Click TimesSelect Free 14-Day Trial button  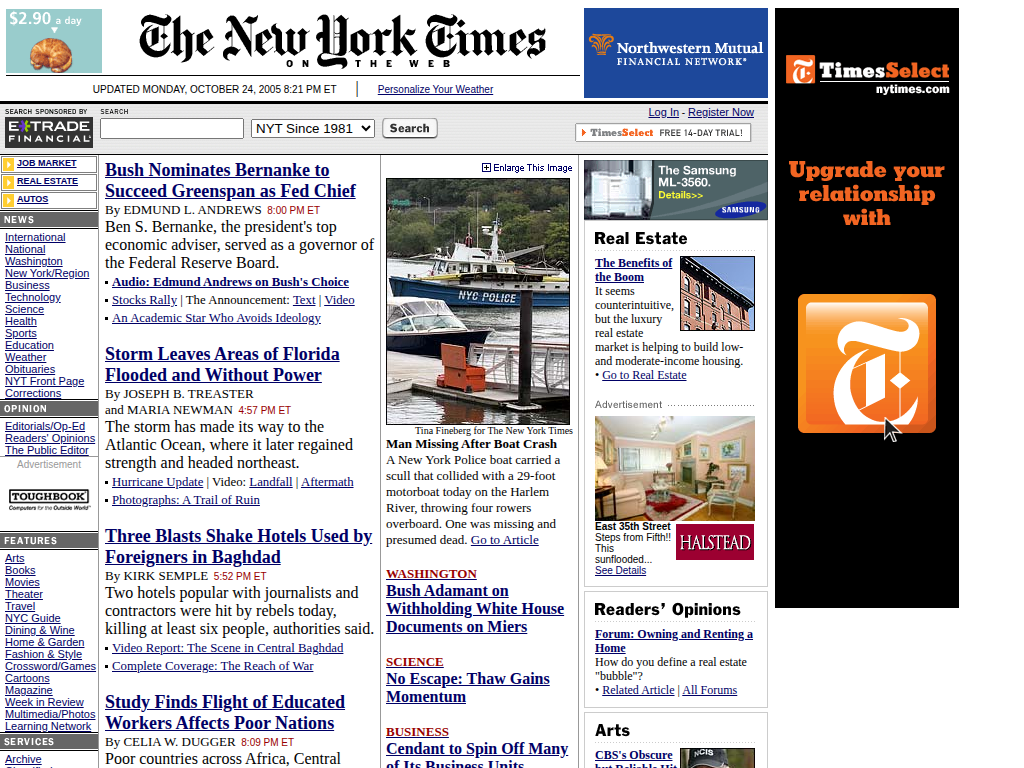(x=663, y=133)
